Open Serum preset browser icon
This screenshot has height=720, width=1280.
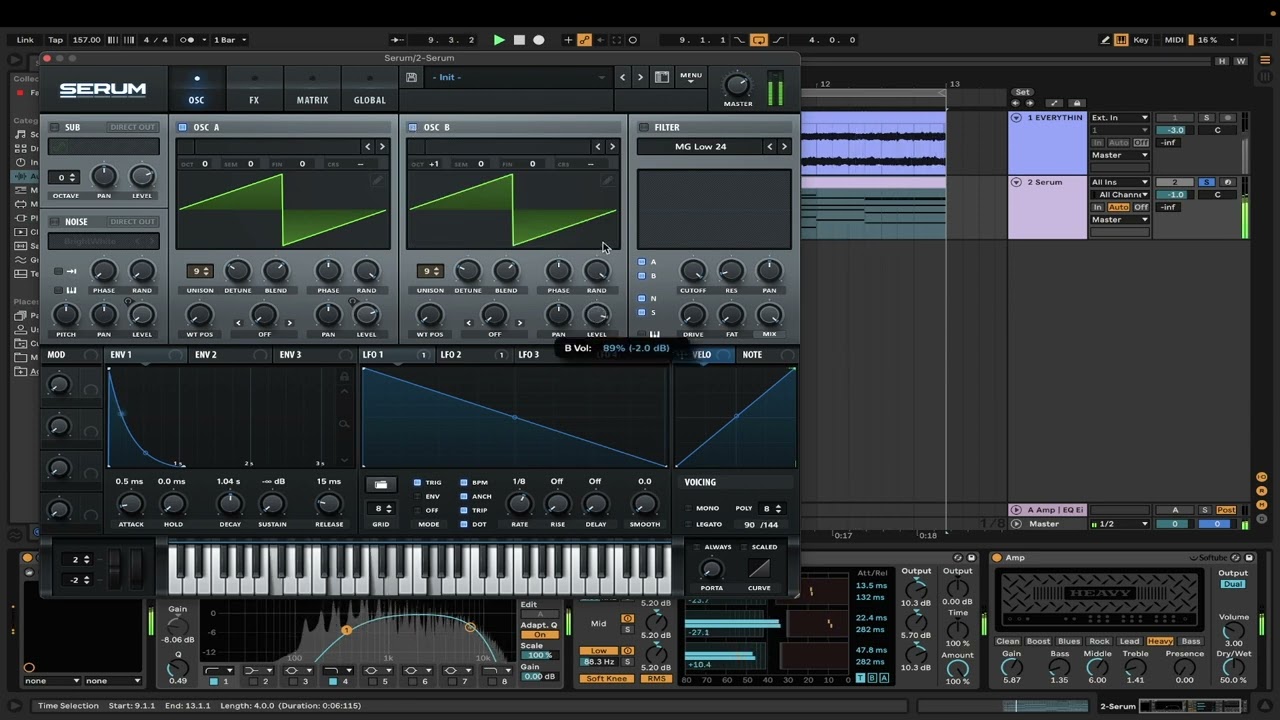[x=662, y=77]
